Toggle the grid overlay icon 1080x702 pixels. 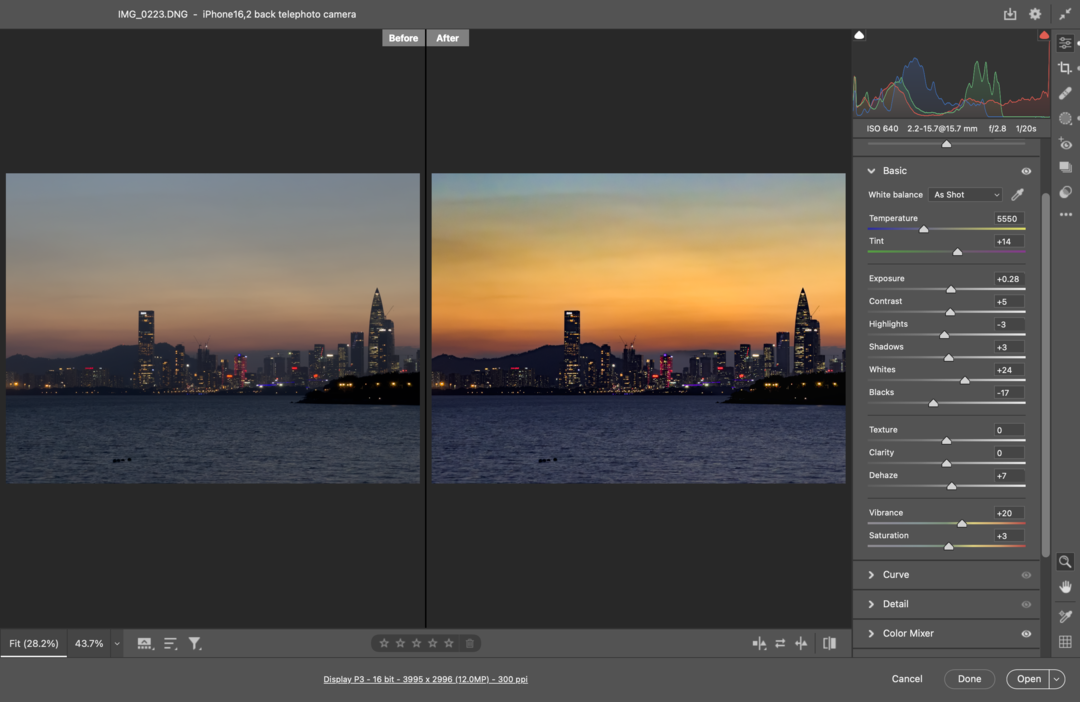1065,642
